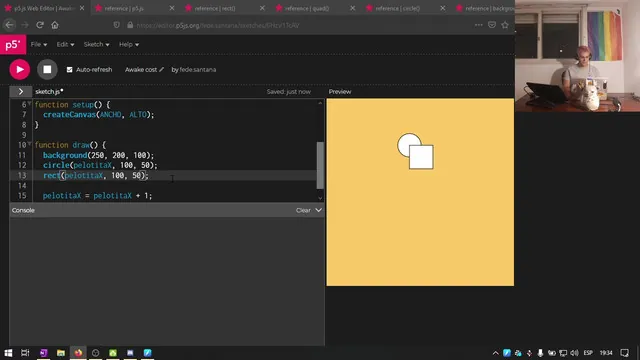Image resolution: width=640 pixels, height=360 pixels.
Task: Show hidden system tray icons
Action: [x=496, y=353]
